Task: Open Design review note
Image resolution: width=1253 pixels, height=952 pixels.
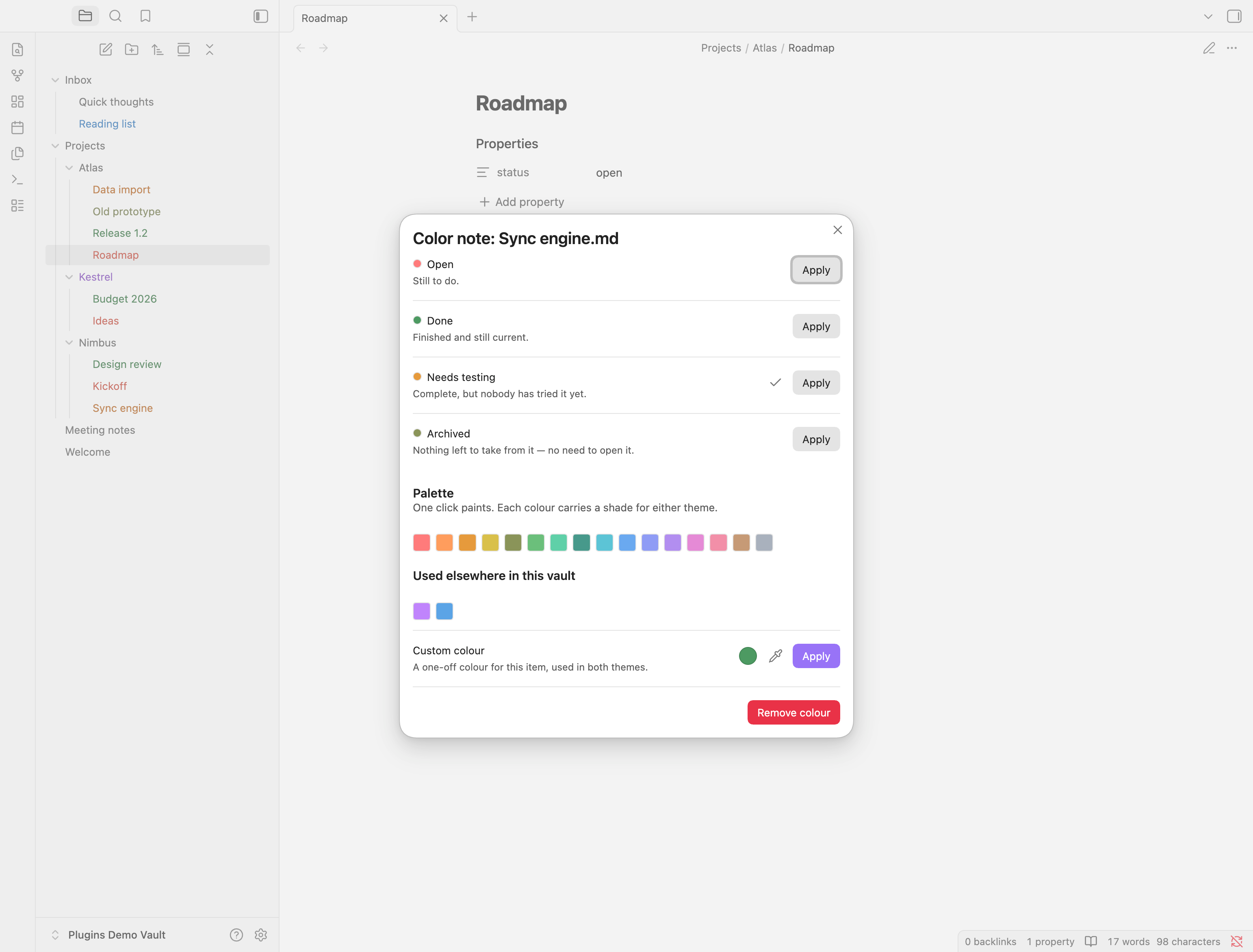Action: point(127,364)
